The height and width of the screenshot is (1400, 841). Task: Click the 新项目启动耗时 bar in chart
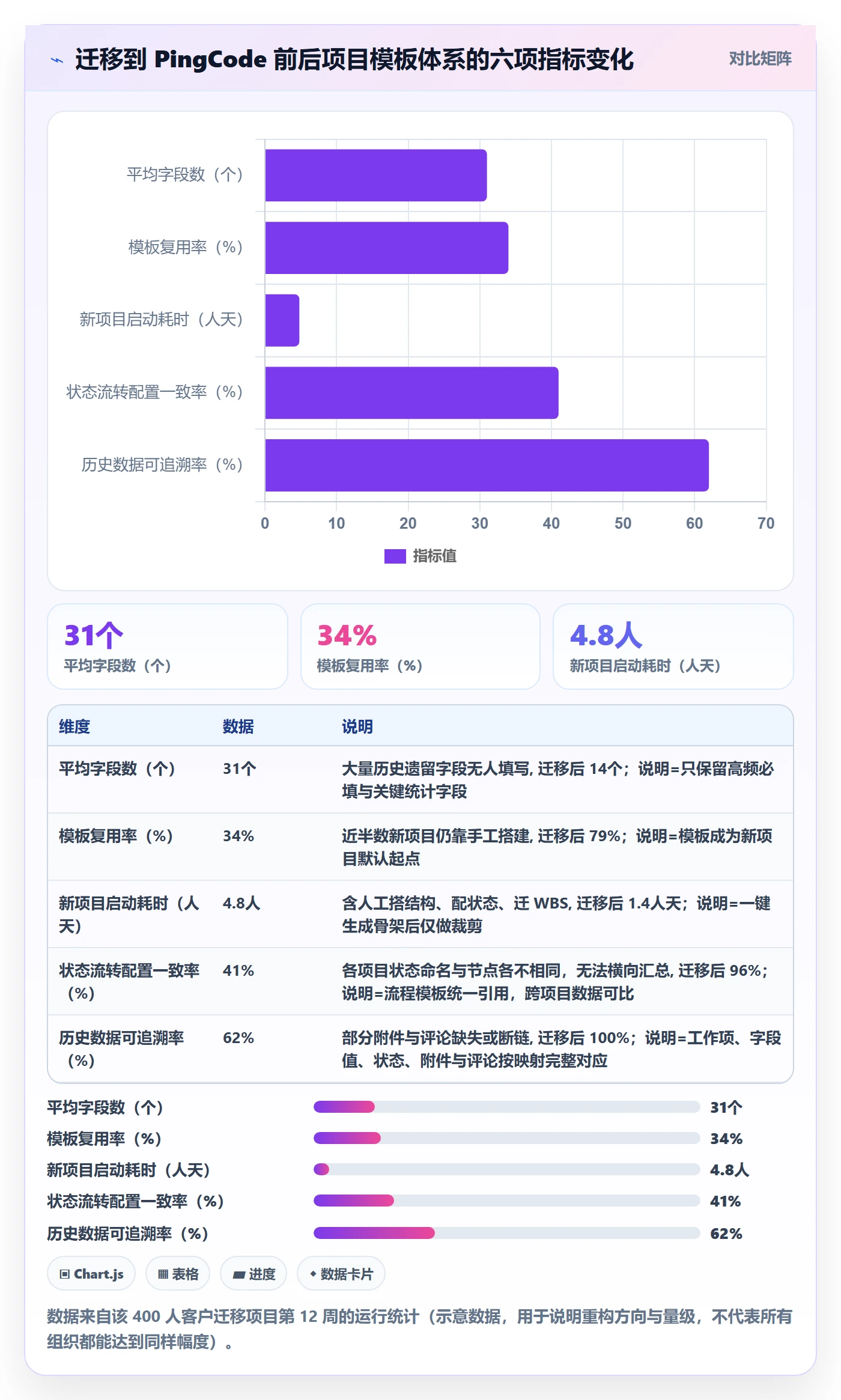pos(282,320)
